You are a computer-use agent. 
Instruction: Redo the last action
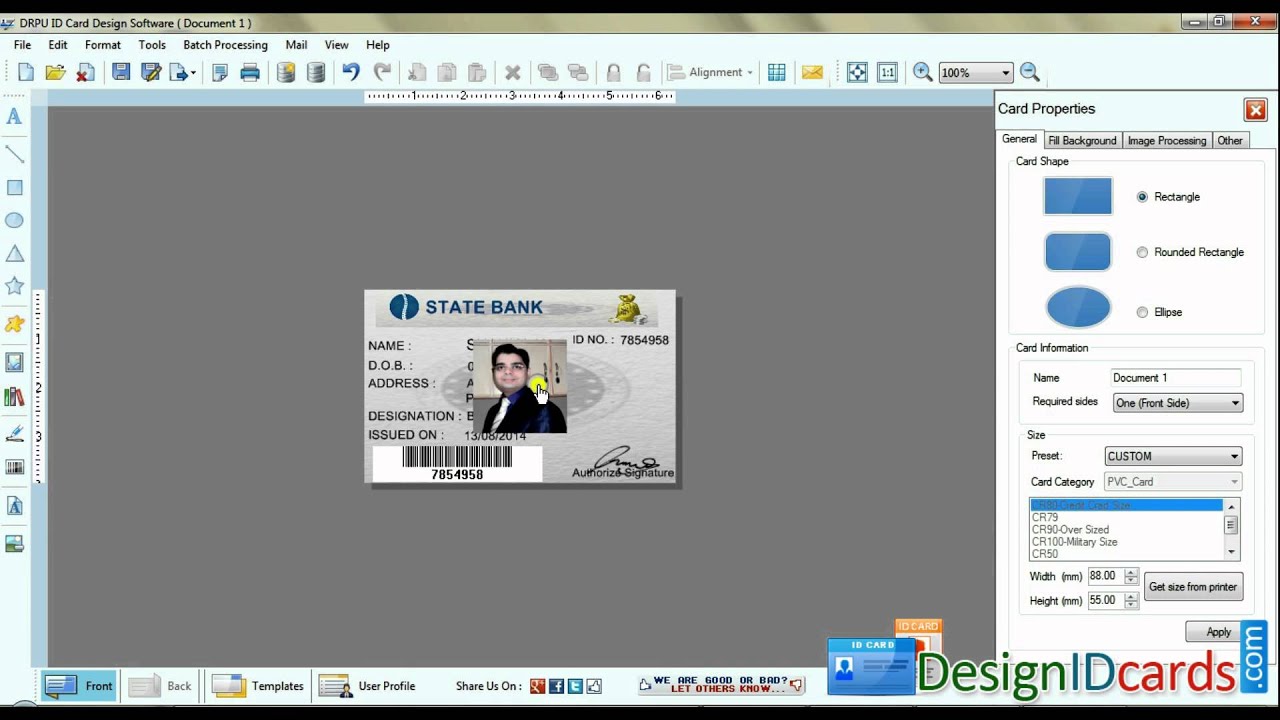pyautogui.click(x=382, y=72)
